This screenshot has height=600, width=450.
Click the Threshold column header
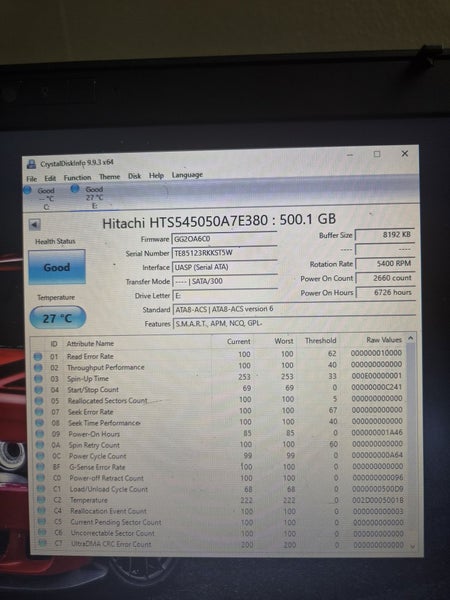point(321,340)
